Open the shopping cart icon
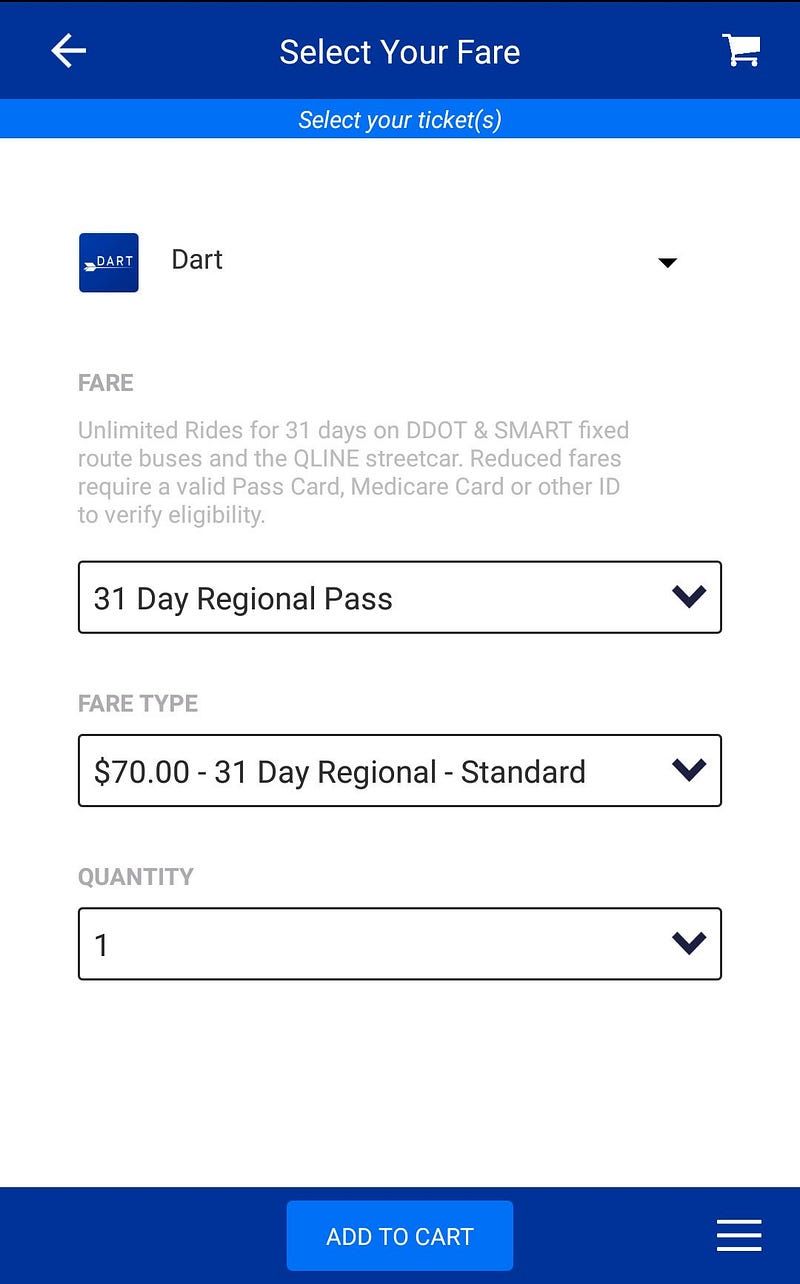Screen dimensions: 800x1284 [741, 50]
